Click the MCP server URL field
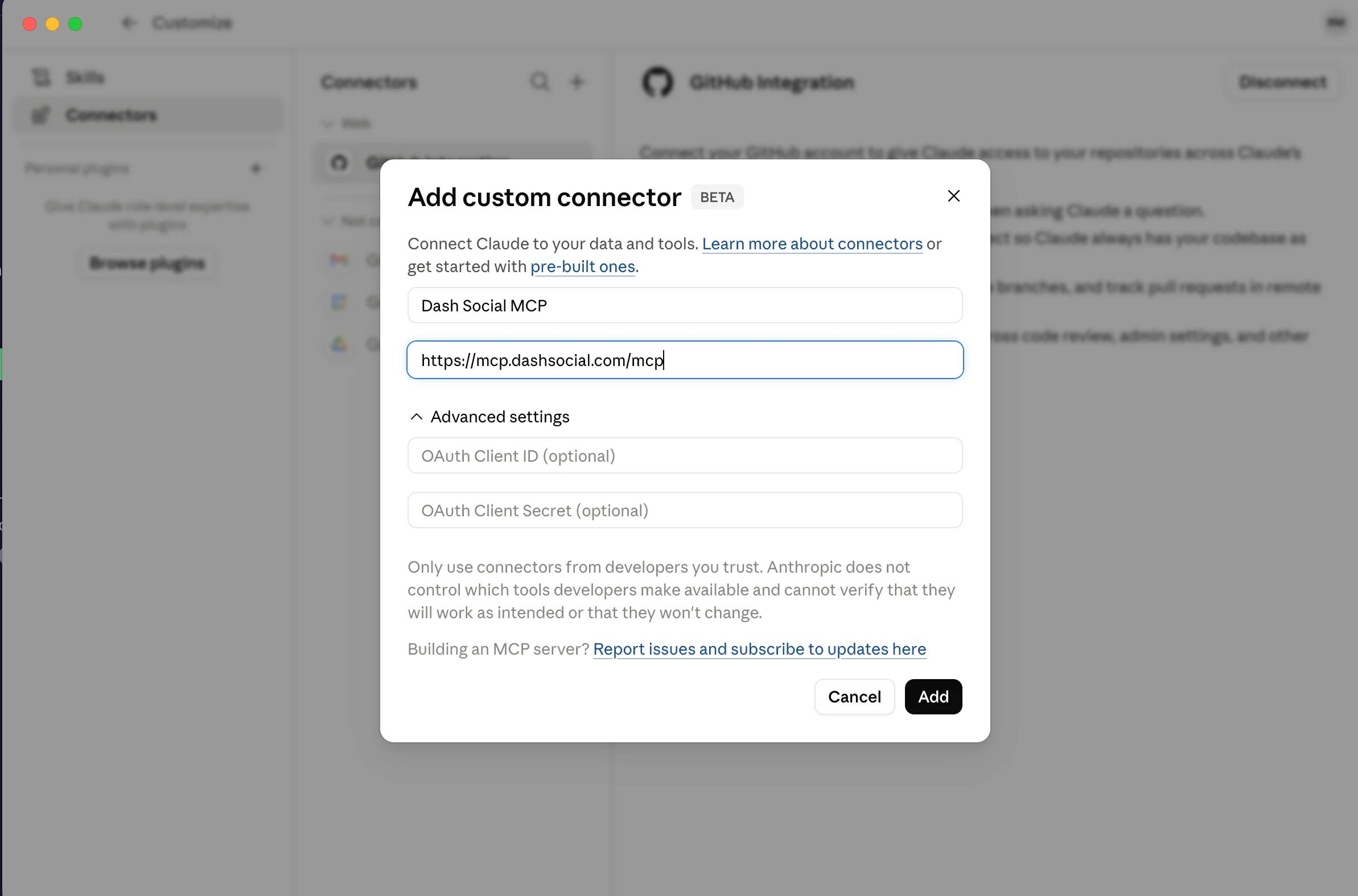 click(685, 360)
